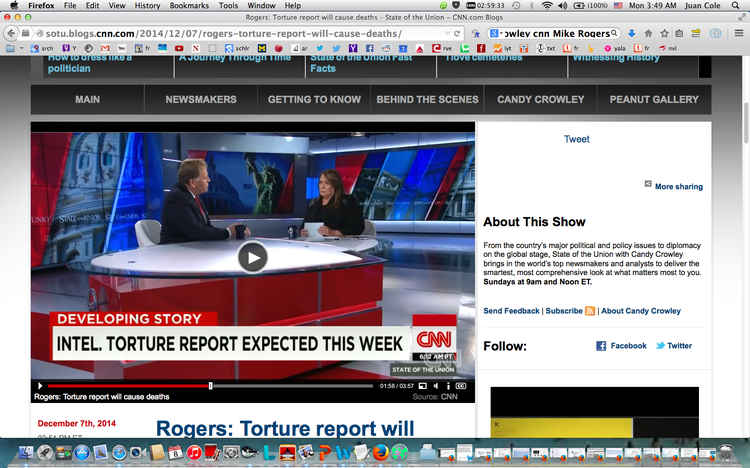Open the bookmarks folder dropdown arrow
This screenshot has width=750, height=468.
[21, 48]
